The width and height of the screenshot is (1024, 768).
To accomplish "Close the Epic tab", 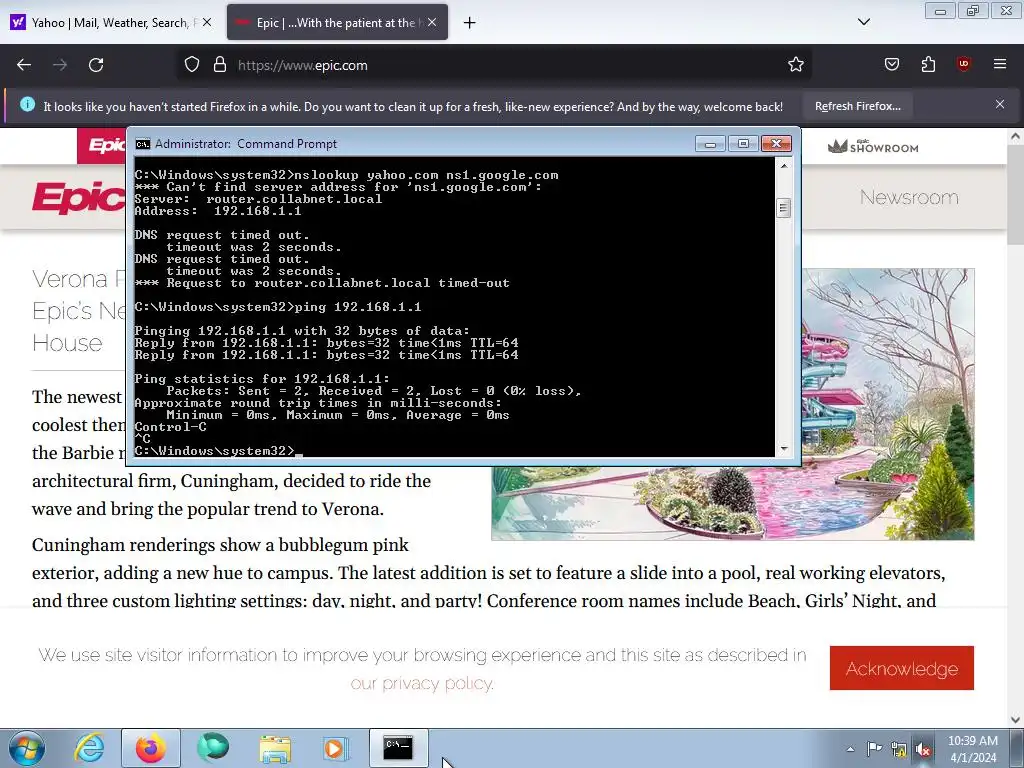I will [x=432, y=22].
